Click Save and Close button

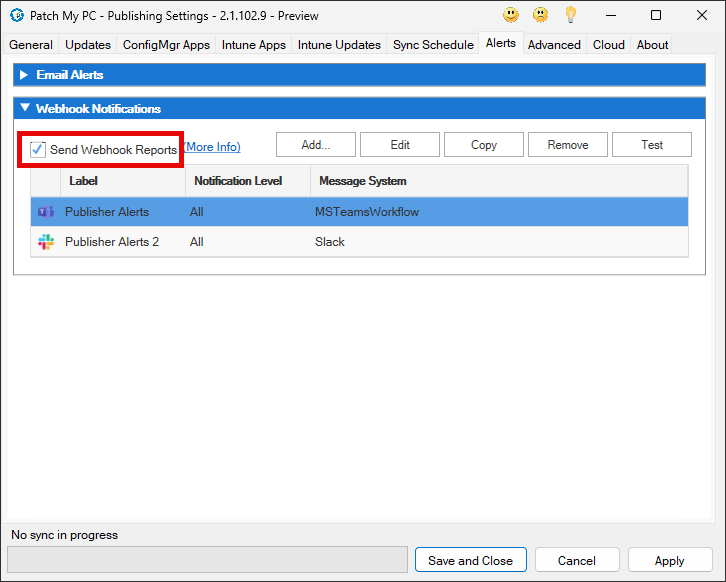[471, 560]
